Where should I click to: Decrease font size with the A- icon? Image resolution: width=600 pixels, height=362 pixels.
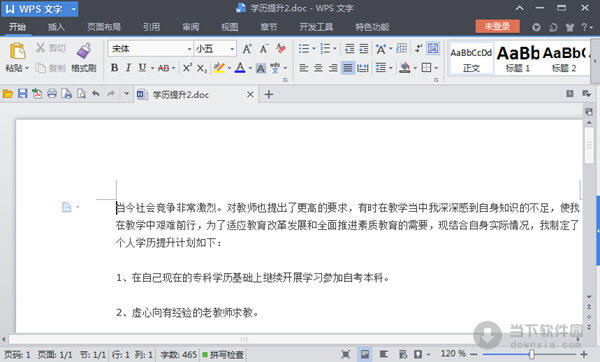tap(264, 49)
